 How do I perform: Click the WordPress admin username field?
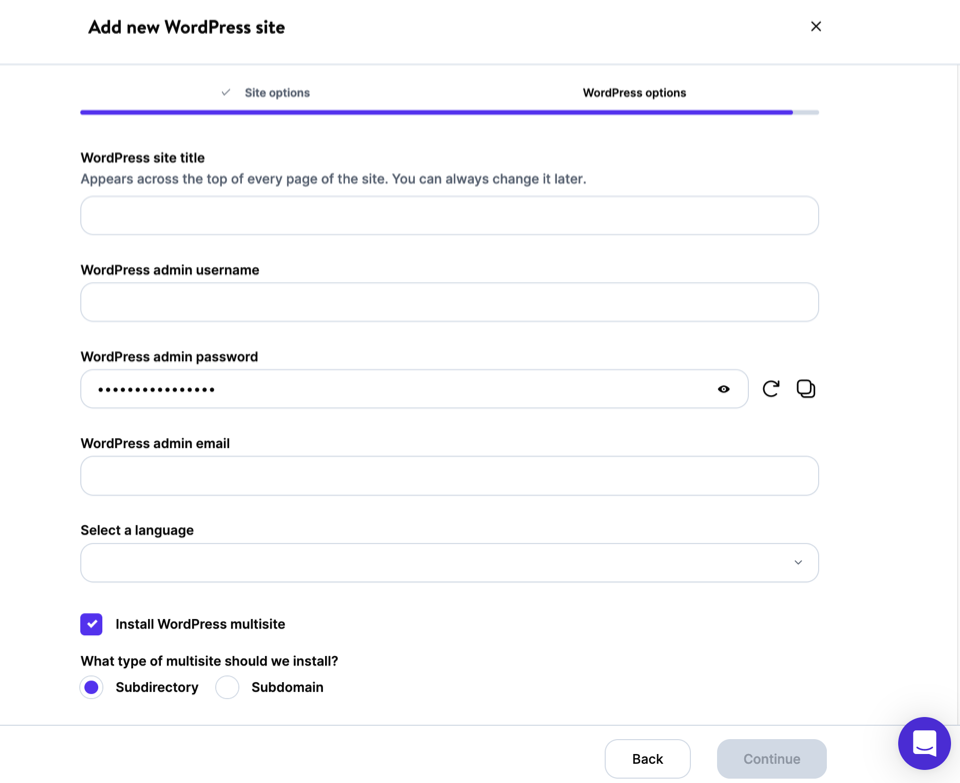click(449, 302)
